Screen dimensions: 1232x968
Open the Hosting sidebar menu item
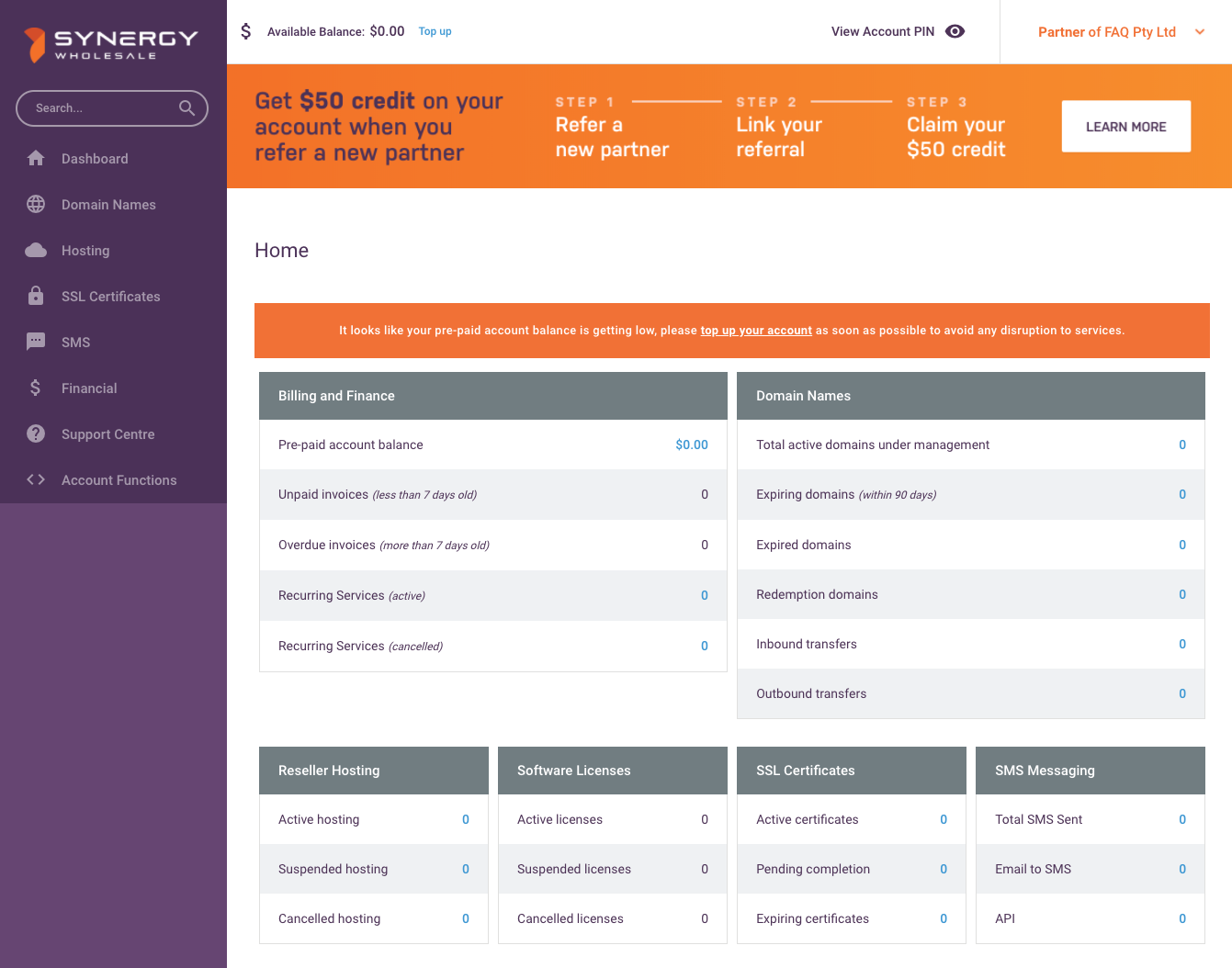[85, 251]
